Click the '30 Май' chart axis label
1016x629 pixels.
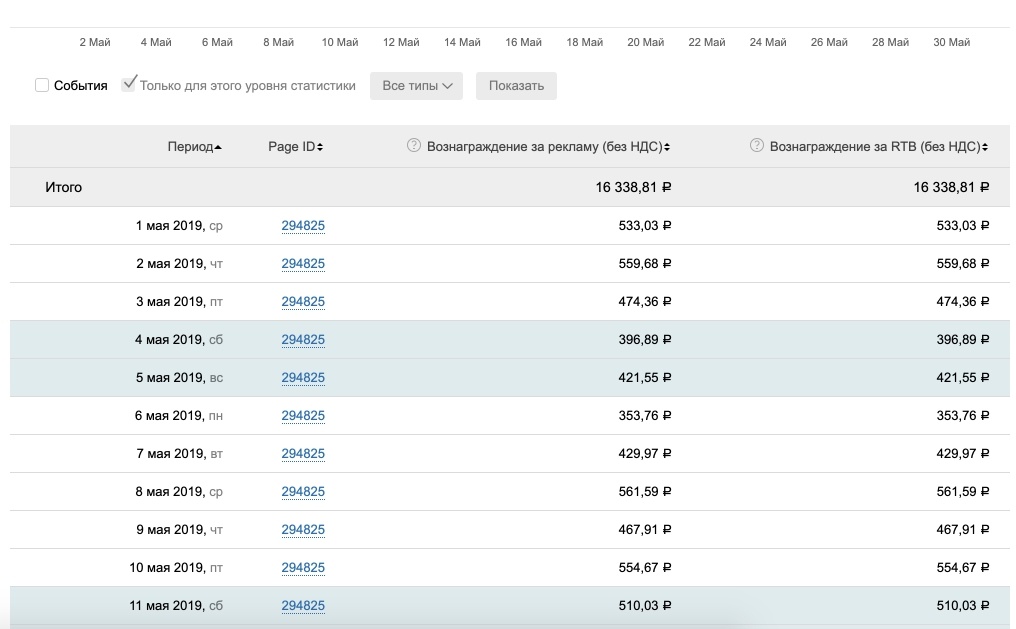(951, 42)
